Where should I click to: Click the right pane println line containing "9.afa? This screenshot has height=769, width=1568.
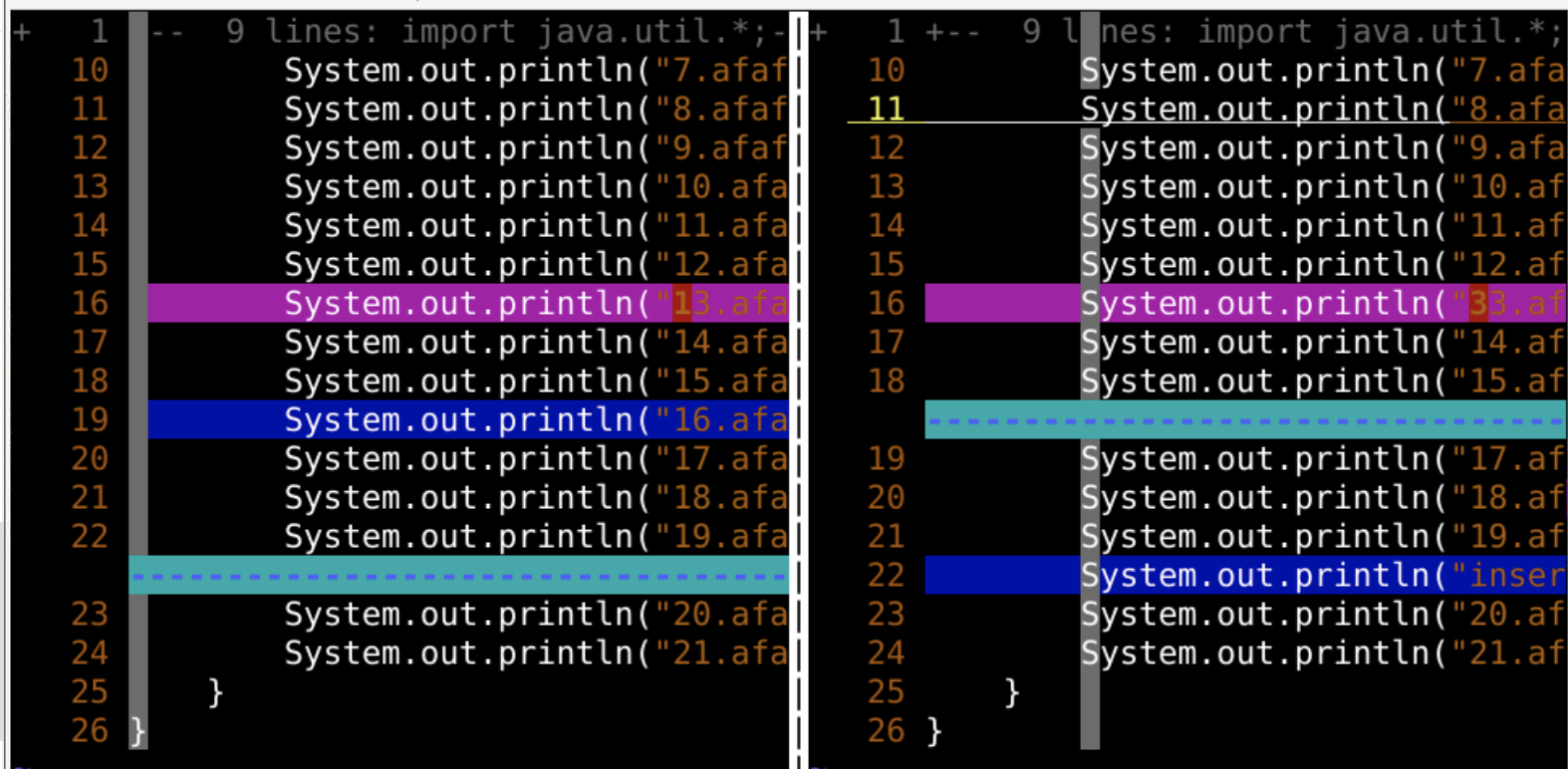[x=1323, y=148]
